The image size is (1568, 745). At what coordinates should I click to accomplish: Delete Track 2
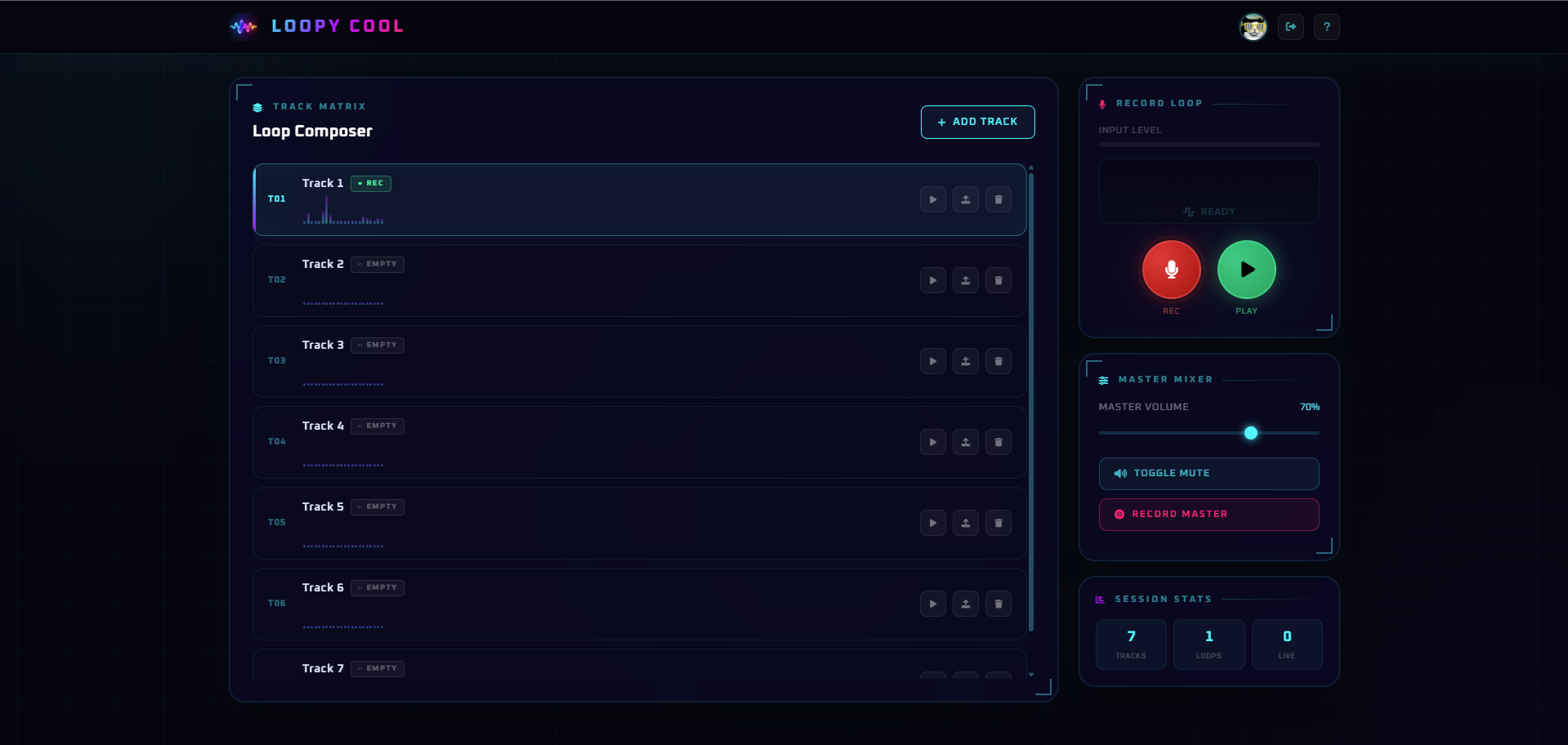click(x=998, y=280)
